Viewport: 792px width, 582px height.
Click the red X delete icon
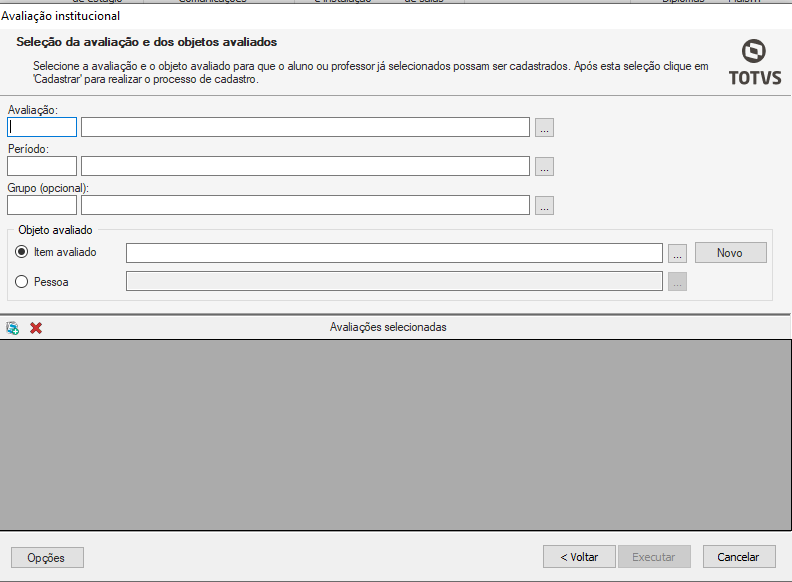[36, 327]
